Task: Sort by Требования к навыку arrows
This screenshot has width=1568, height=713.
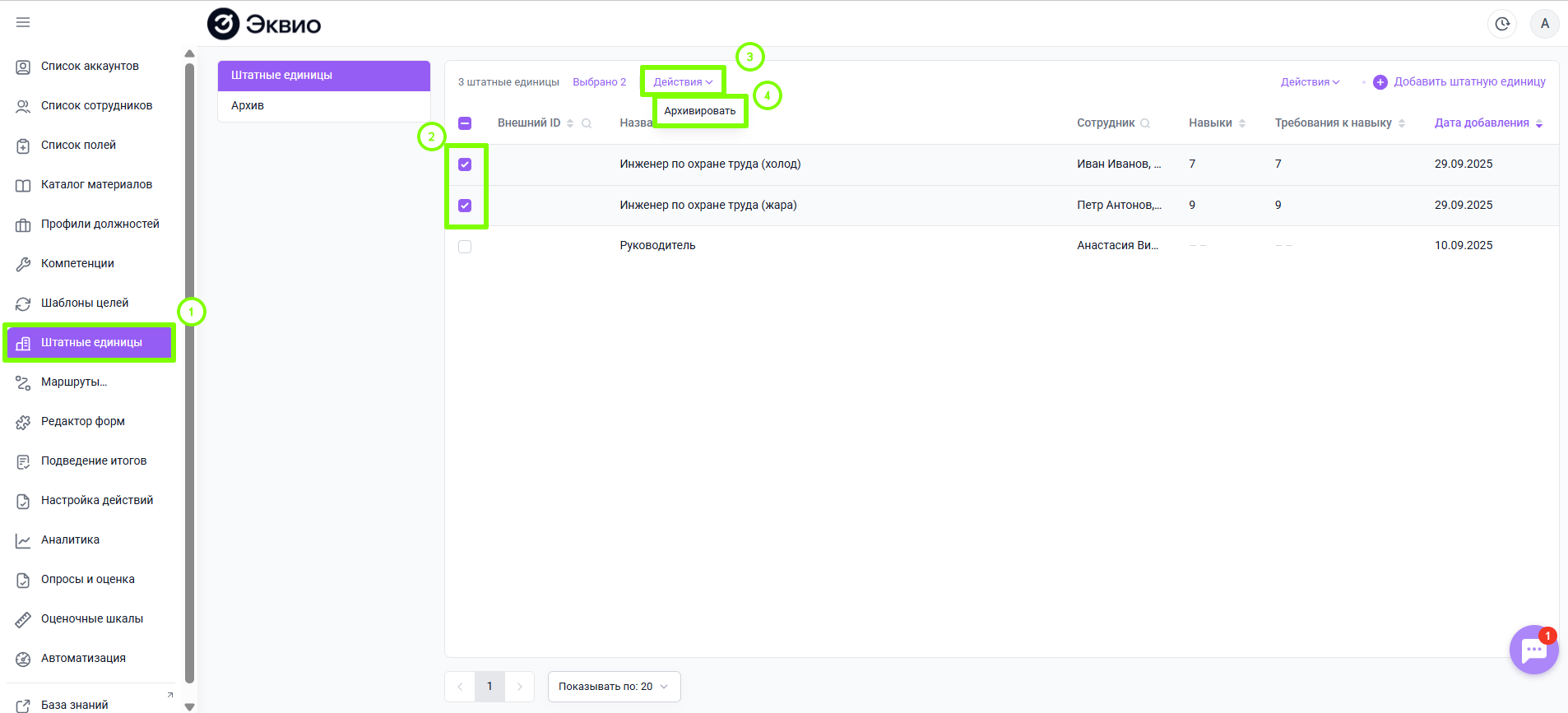Action: pyautogui.click(x=1402, y=123)
